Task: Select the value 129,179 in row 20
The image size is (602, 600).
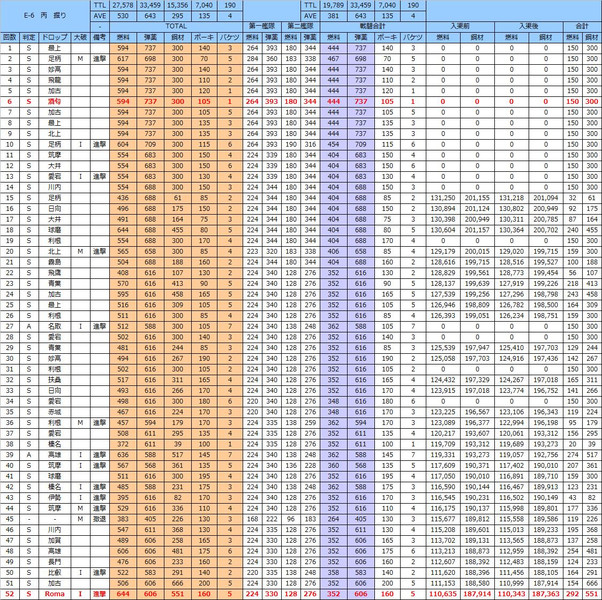Action: (x=443, y=251)
